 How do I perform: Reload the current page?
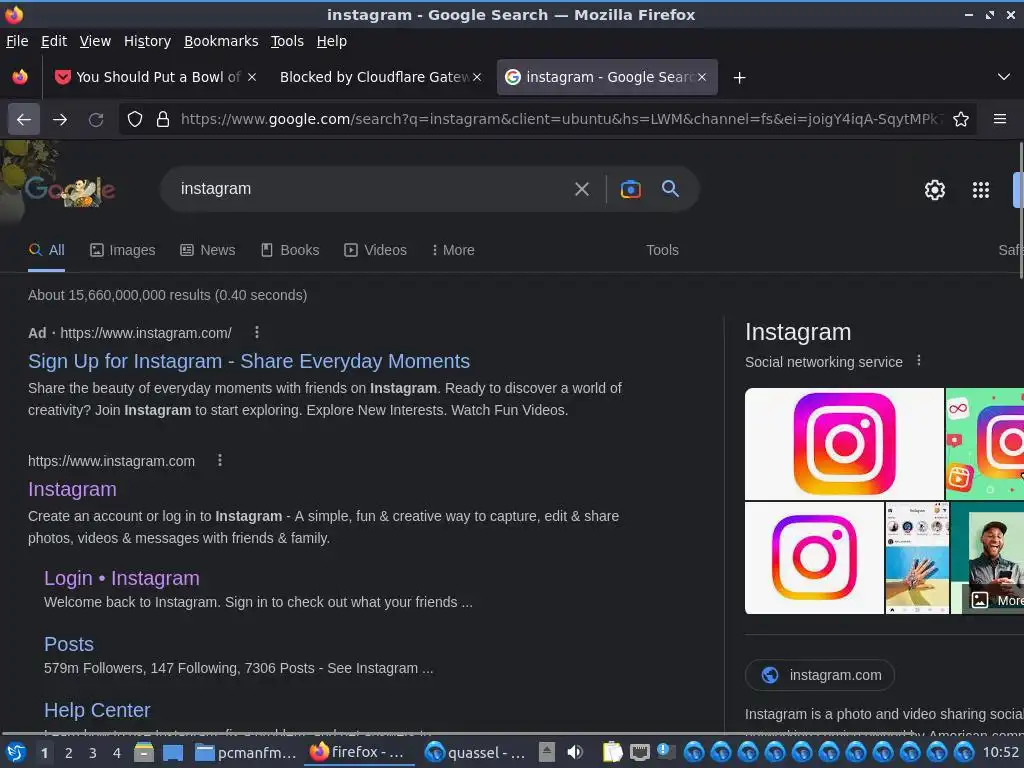[96, 120]
